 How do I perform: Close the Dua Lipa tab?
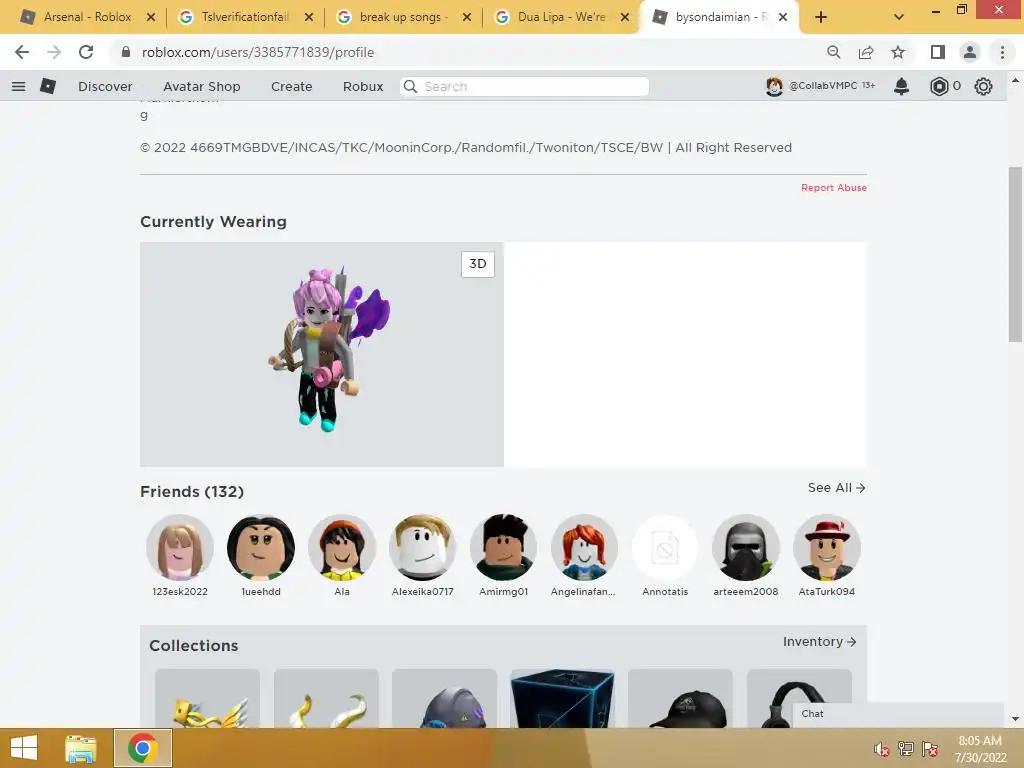pos(624,18)
